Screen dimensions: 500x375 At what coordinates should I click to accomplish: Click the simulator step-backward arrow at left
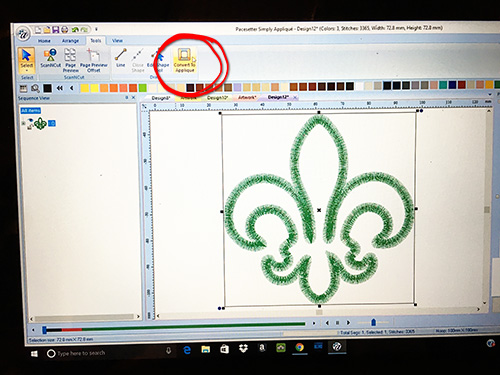[x=33, y=330]
